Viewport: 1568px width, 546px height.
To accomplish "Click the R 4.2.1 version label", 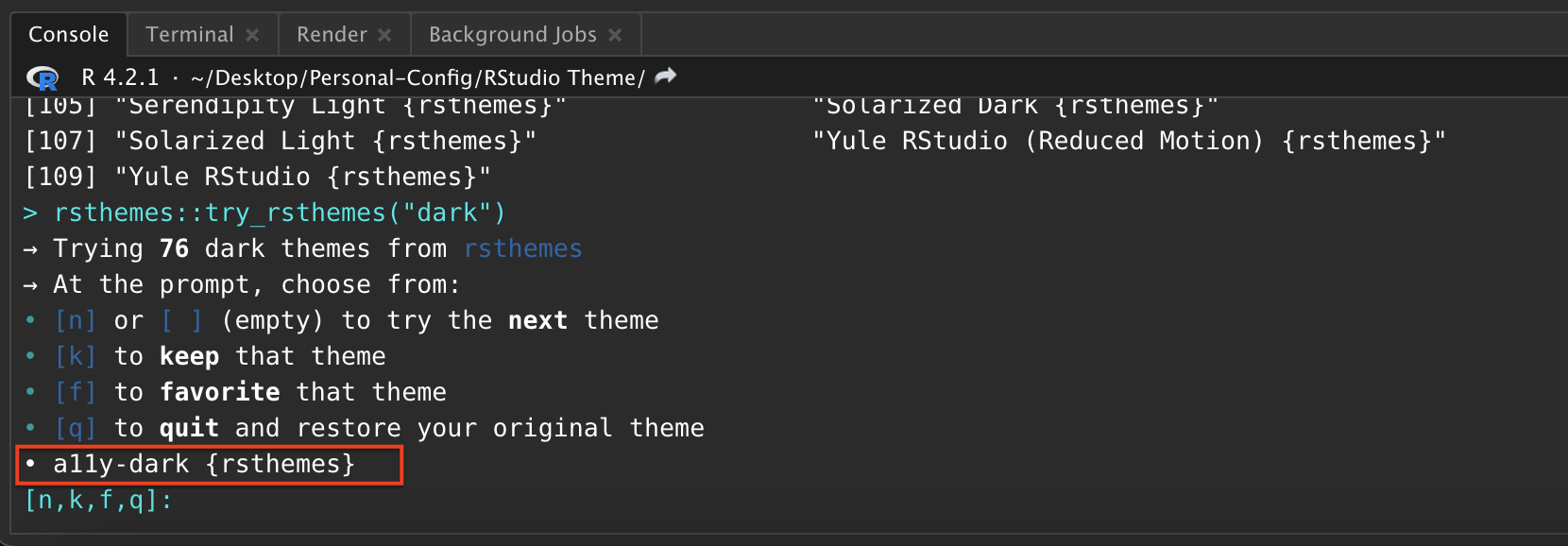I will [120, 77].
